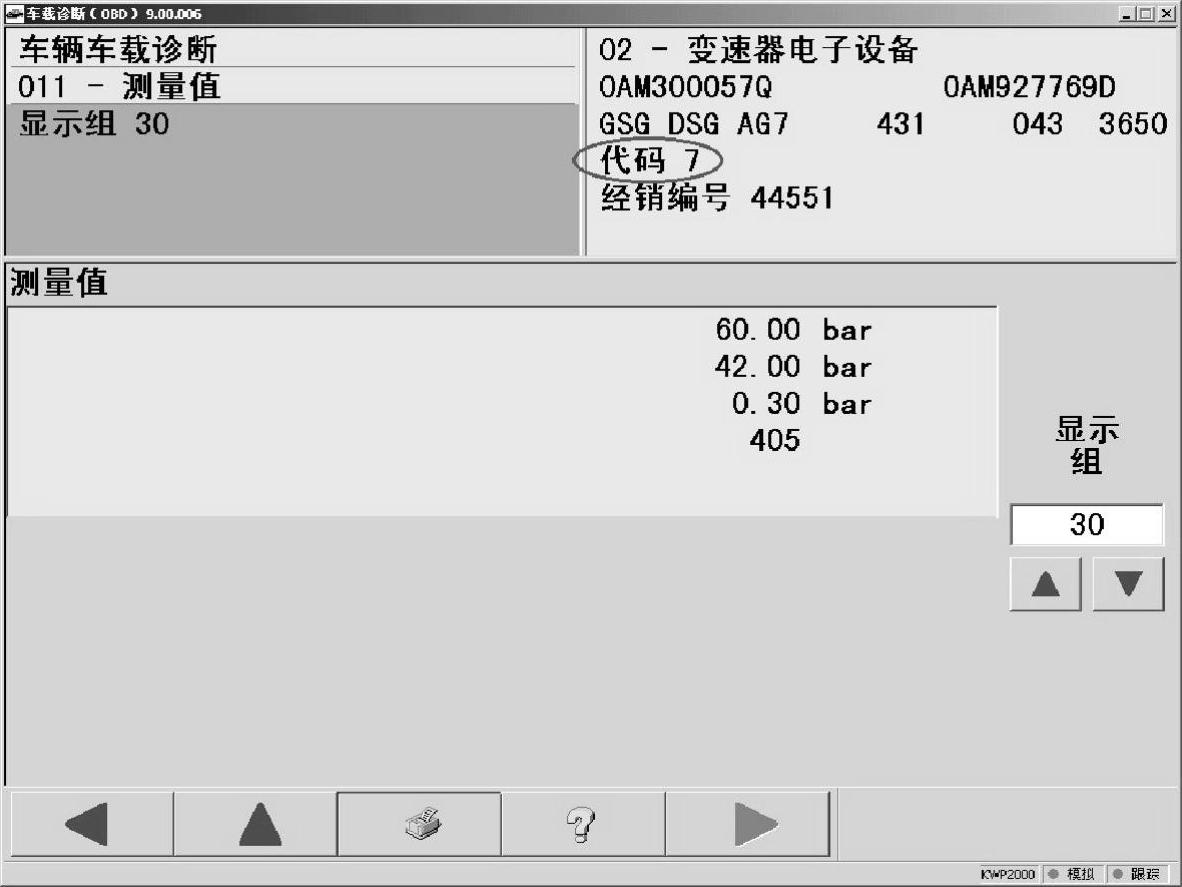Screen dimensions: 1182x887
Task: Open help with the question mark button
Action: (583, 824)
